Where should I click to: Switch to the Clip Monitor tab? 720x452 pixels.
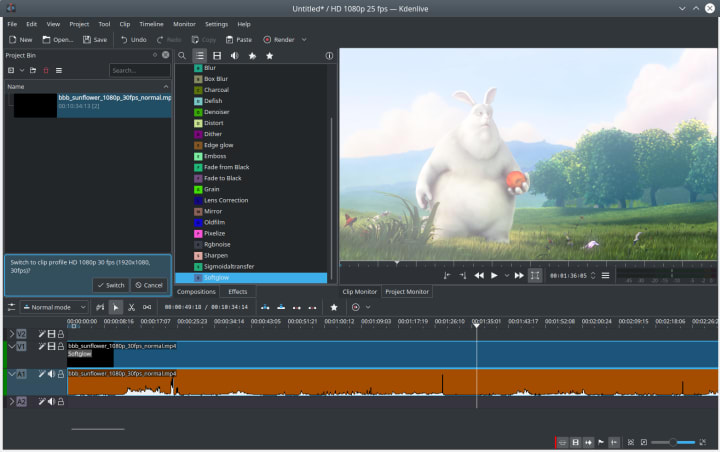click(x=359, y=292)
